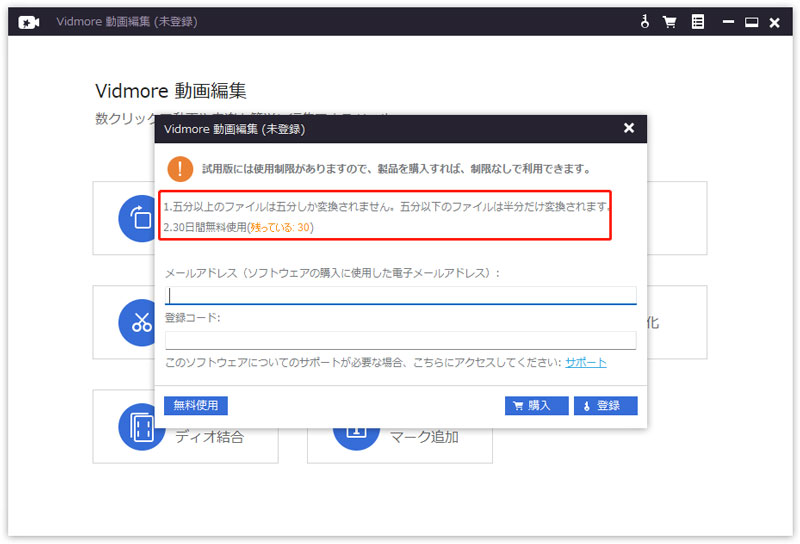Viewport: 800px width, 544px height.
Task: Minimize the Vidmore main window
Action: tap(728, 22)
